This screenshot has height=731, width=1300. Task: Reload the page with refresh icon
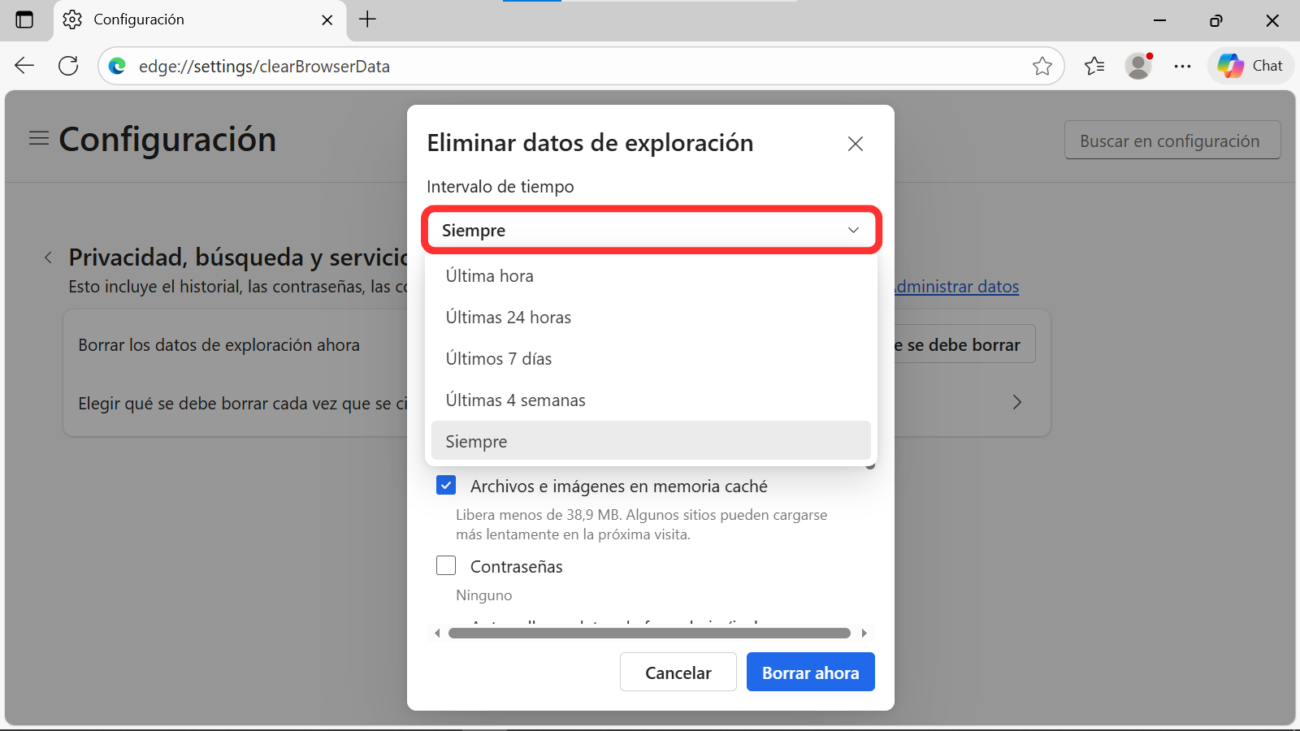click(68, 66)
